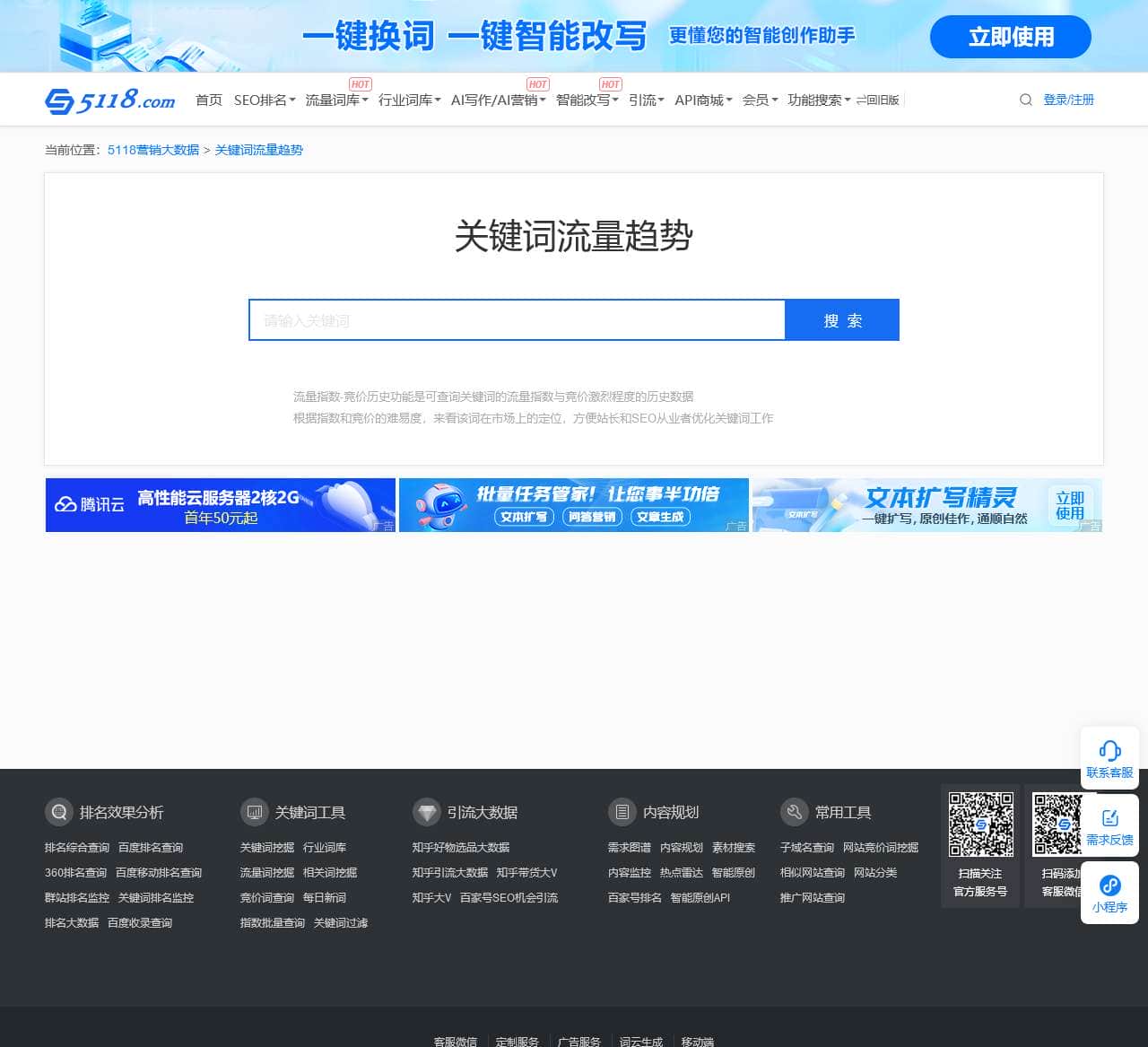Open 关键词挖掘 footer link
The height and width of the screenshot is (1047, 1148).
[267, 848]
